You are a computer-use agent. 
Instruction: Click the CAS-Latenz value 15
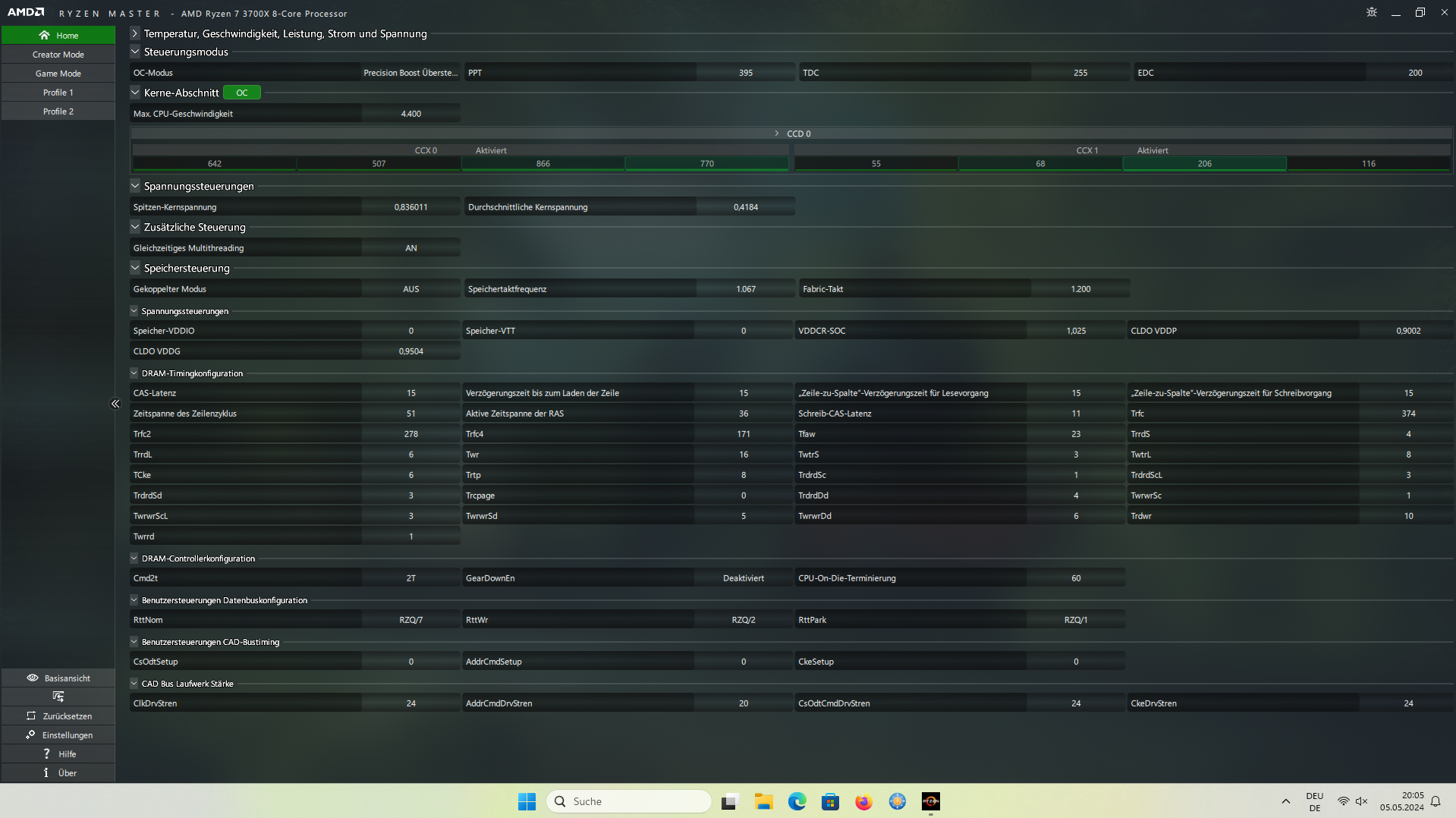[410, 393]
